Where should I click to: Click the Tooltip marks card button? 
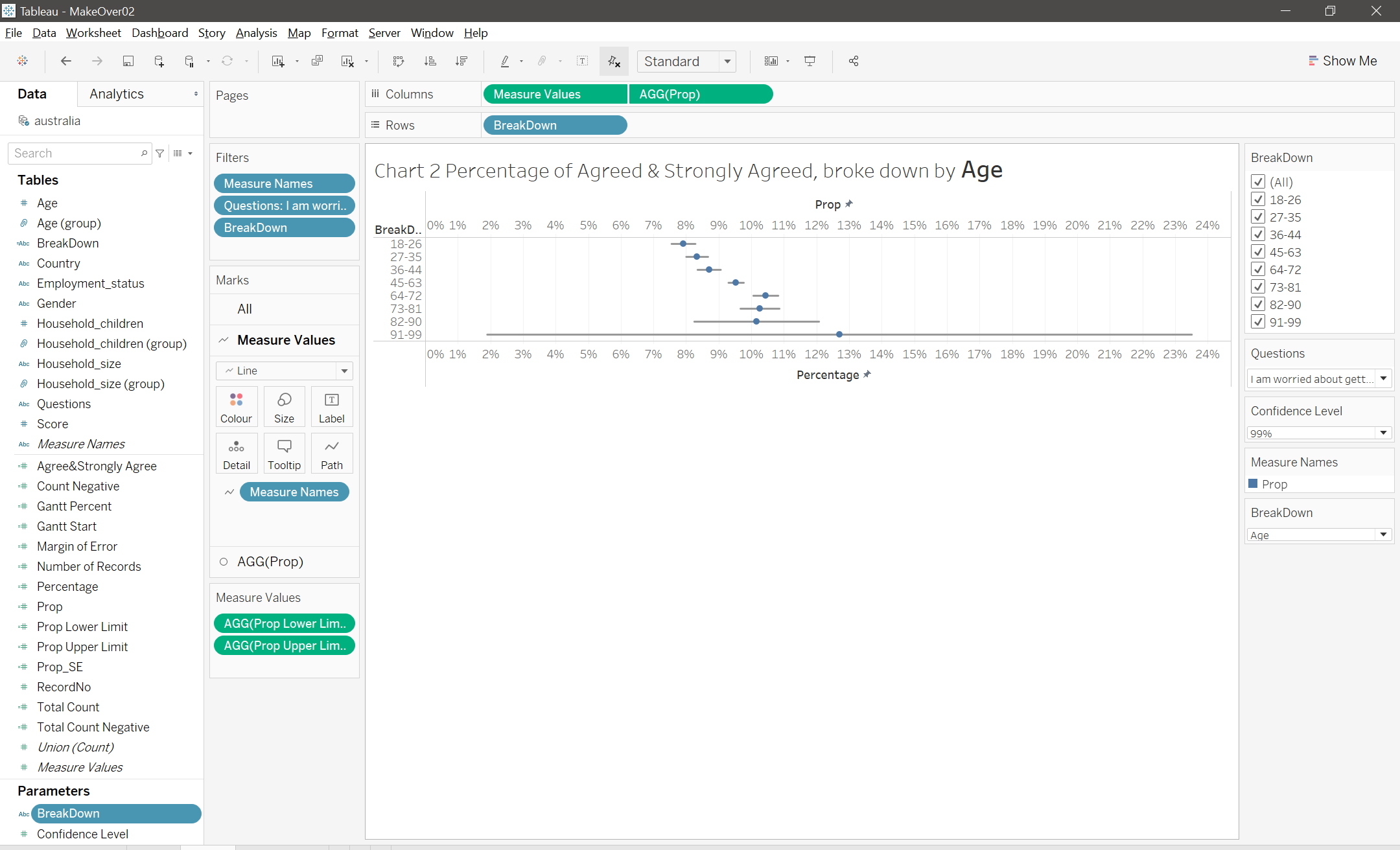tap(284, 454)
